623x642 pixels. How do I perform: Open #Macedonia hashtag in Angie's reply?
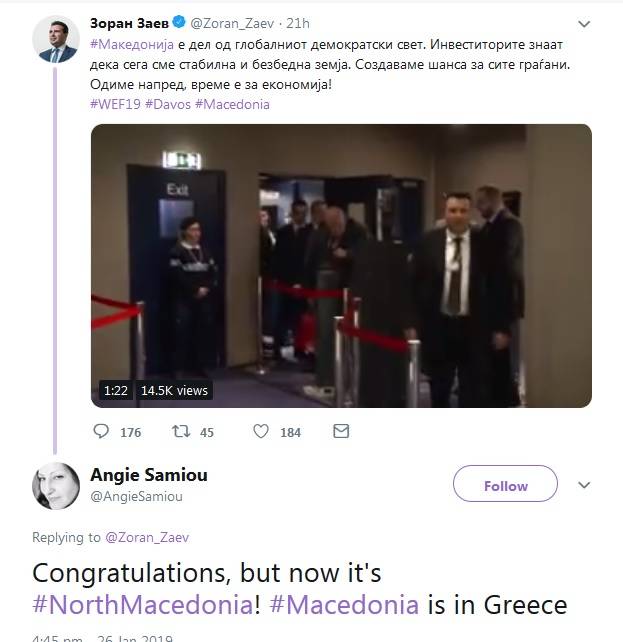pos(344,604)
